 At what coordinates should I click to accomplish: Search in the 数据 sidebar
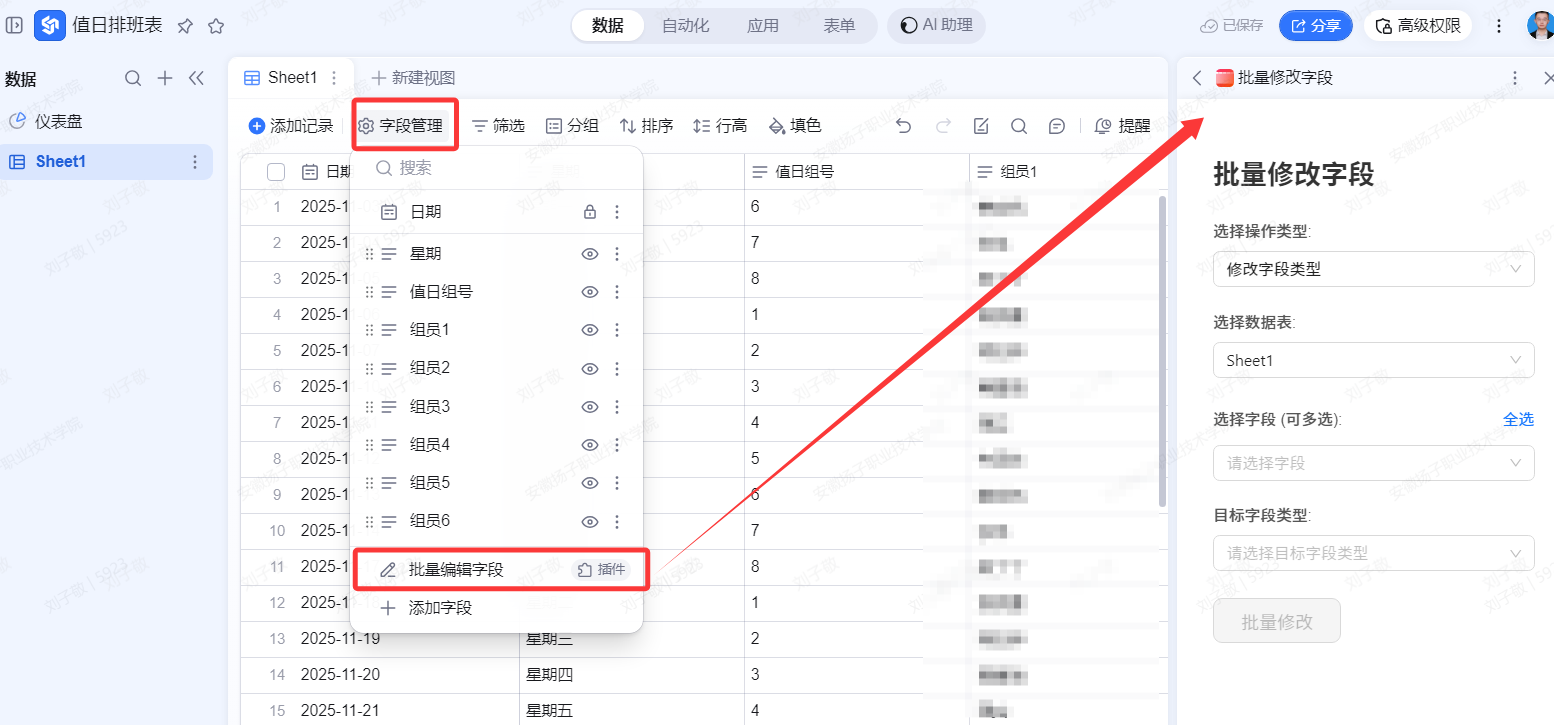pos(133,79)
